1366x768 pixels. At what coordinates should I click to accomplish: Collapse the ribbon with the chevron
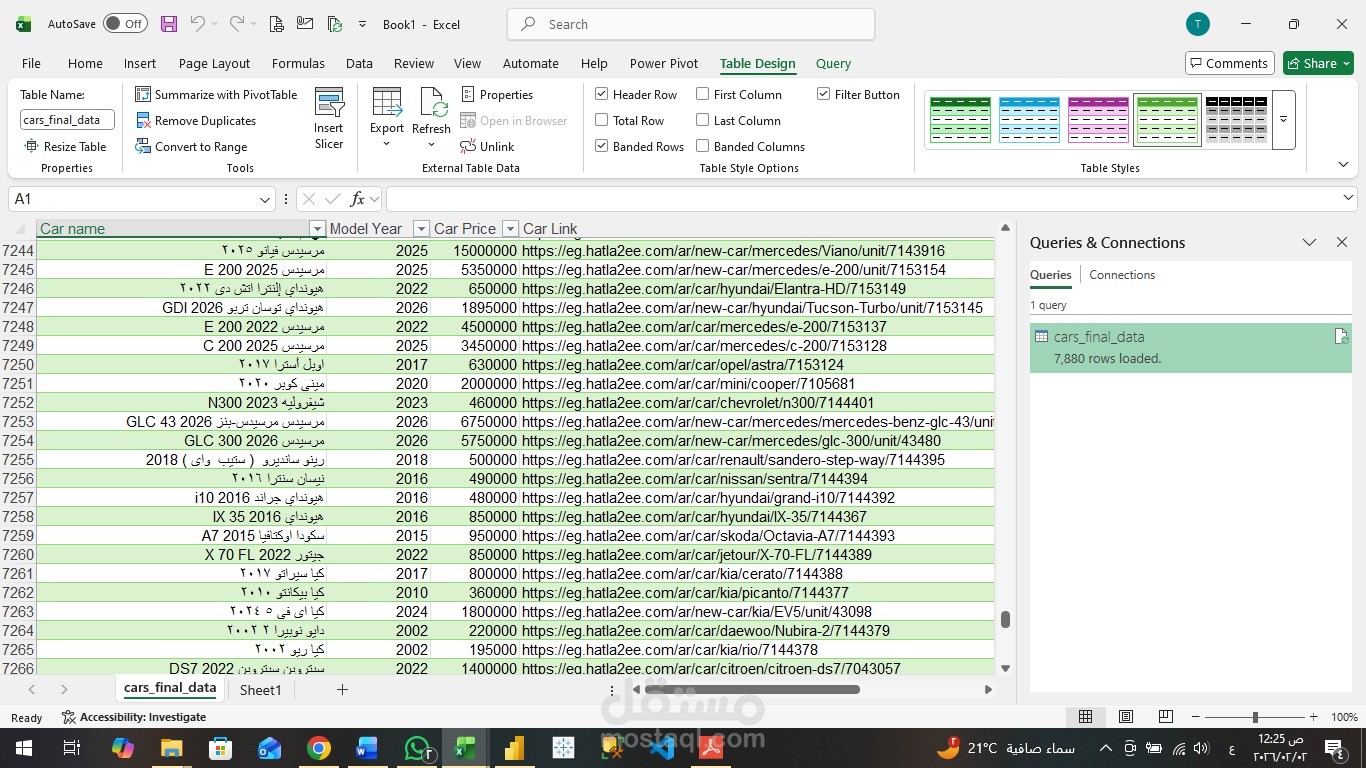click(x=1343, y=165)
